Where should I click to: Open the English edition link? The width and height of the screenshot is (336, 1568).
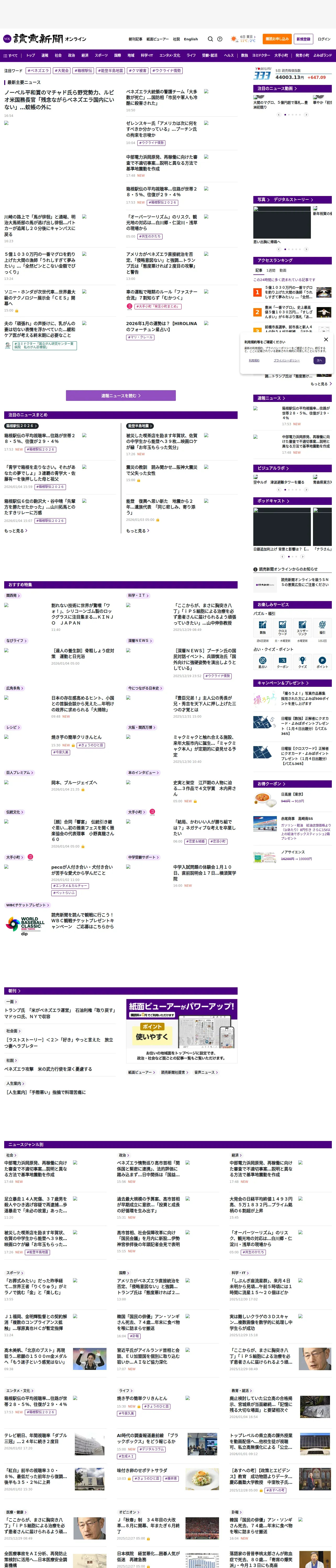click(x=191, y=39)
